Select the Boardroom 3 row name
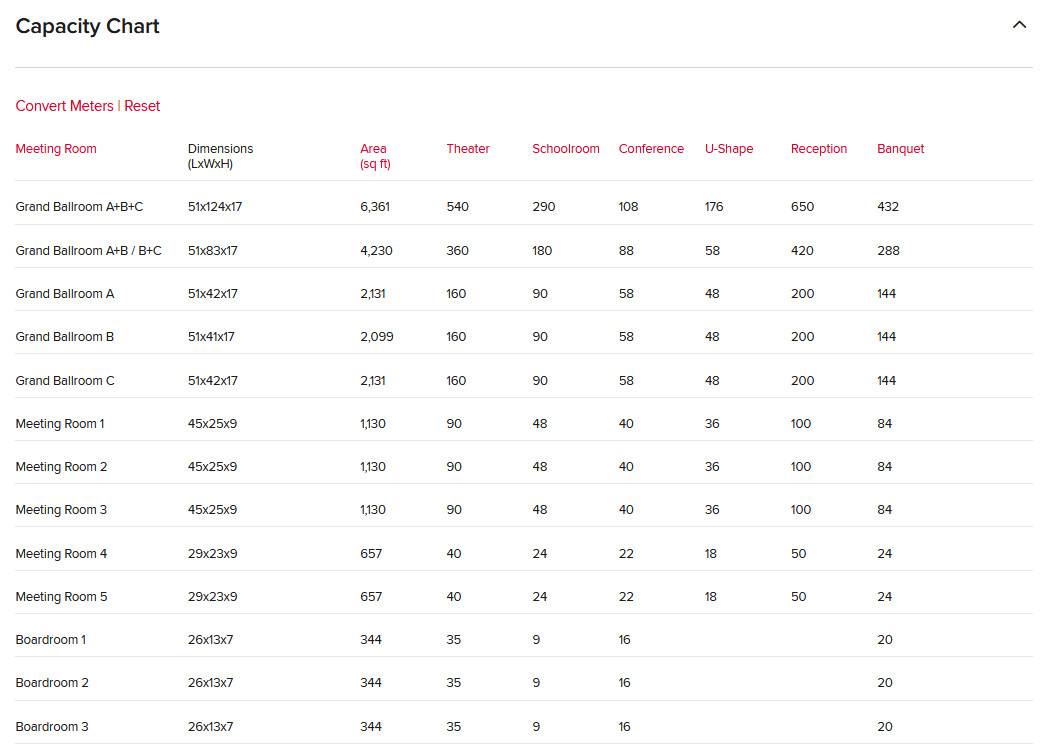The image size is (1044, 755). coord(52,726)
